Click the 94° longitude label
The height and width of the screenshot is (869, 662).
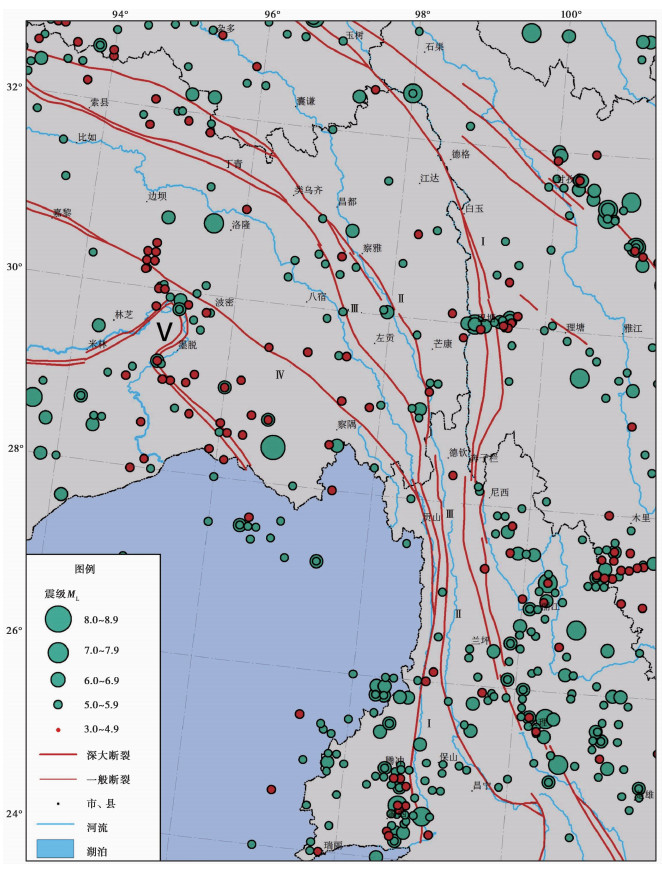pyautogui.click(x=120, y=14)
